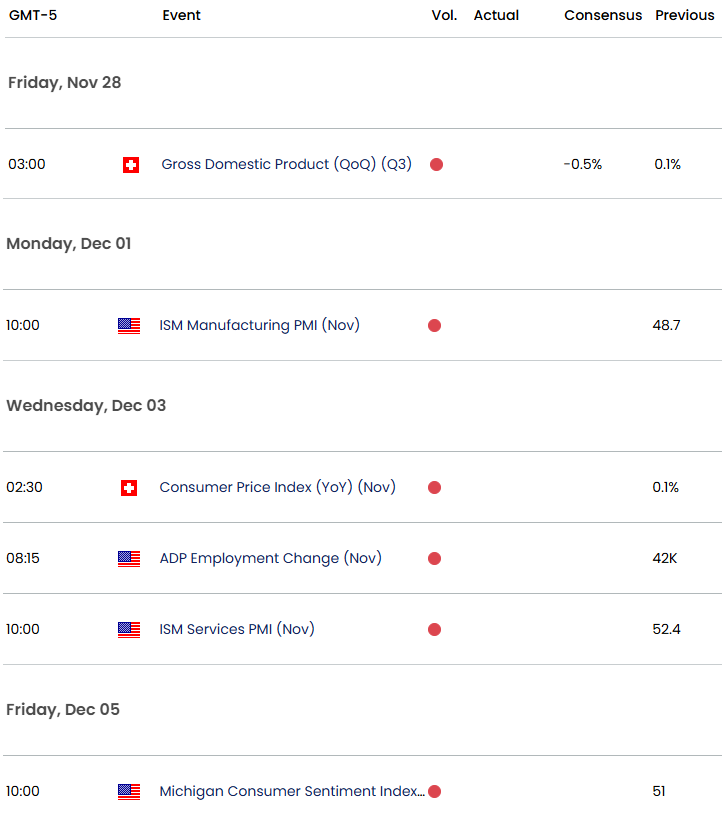
Task: Open Gross Domestic Product (QoQ) (Q3) event
Action: coord(286,164)
